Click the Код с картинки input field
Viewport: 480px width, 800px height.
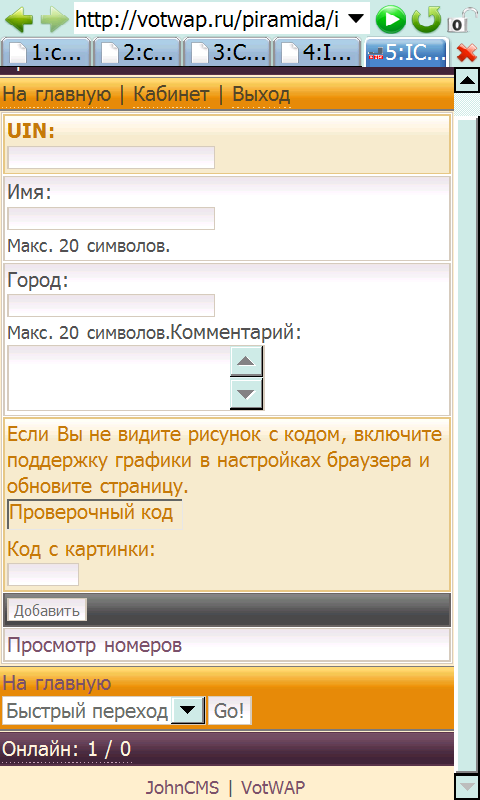[43, 574]
